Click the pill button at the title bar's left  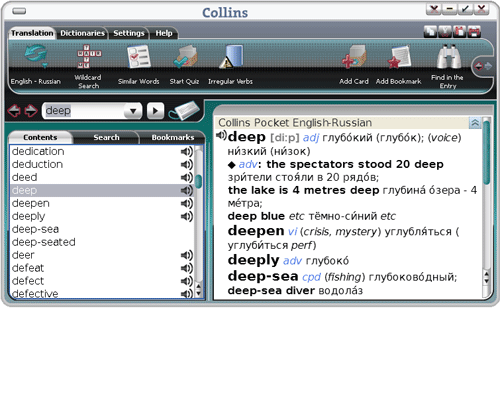[19, 11]
